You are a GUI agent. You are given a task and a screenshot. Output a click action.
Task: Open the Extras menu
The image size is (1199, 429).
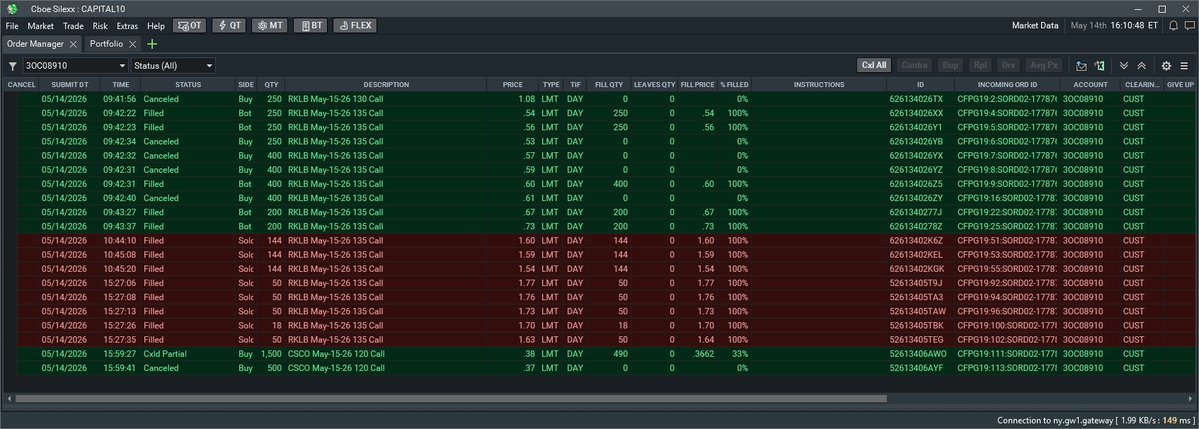tap(127, 25)
